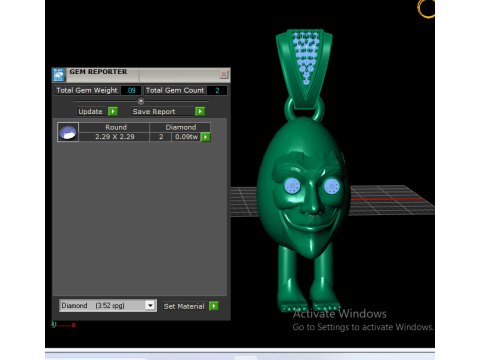Click the 'Total Gem Weight' label

tap(87, 90)
